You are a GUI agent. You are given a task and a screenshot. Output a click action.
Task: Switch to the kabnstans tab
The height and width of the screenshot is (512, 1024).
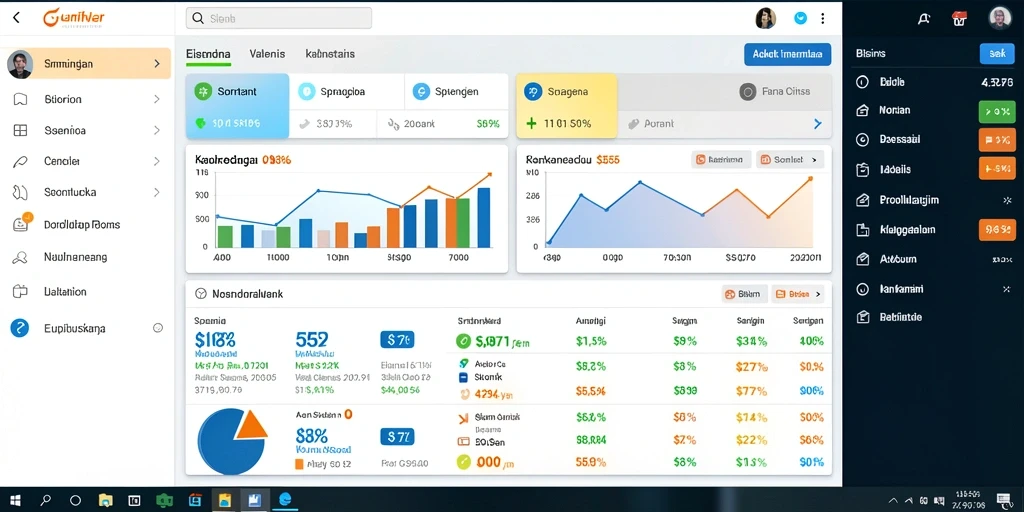pyautogui.click(x=330, y=54)
